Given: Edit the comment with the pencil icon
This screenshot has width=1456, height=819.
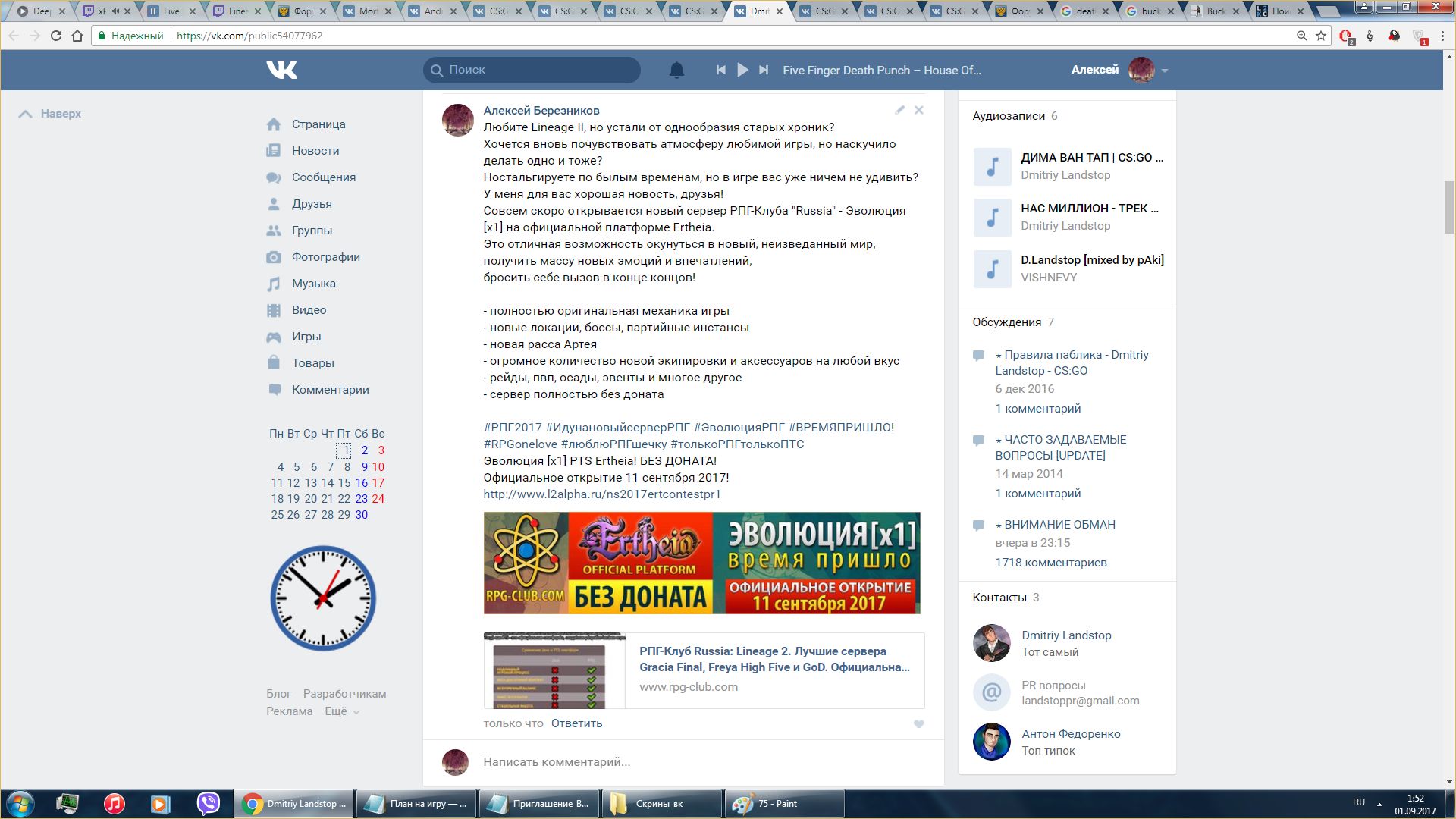Looking at the screenshot, I should [x=900, y=110].
